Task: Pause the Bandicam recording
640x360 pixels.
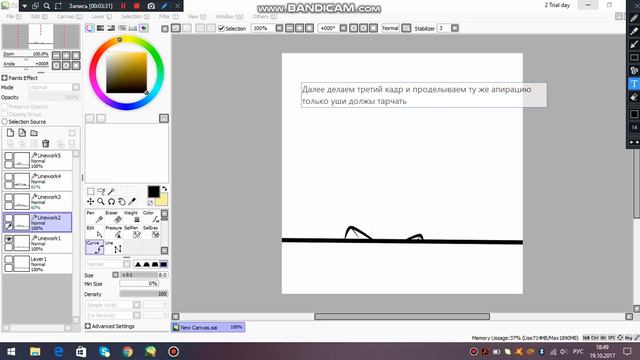Action: click(123, 6)
